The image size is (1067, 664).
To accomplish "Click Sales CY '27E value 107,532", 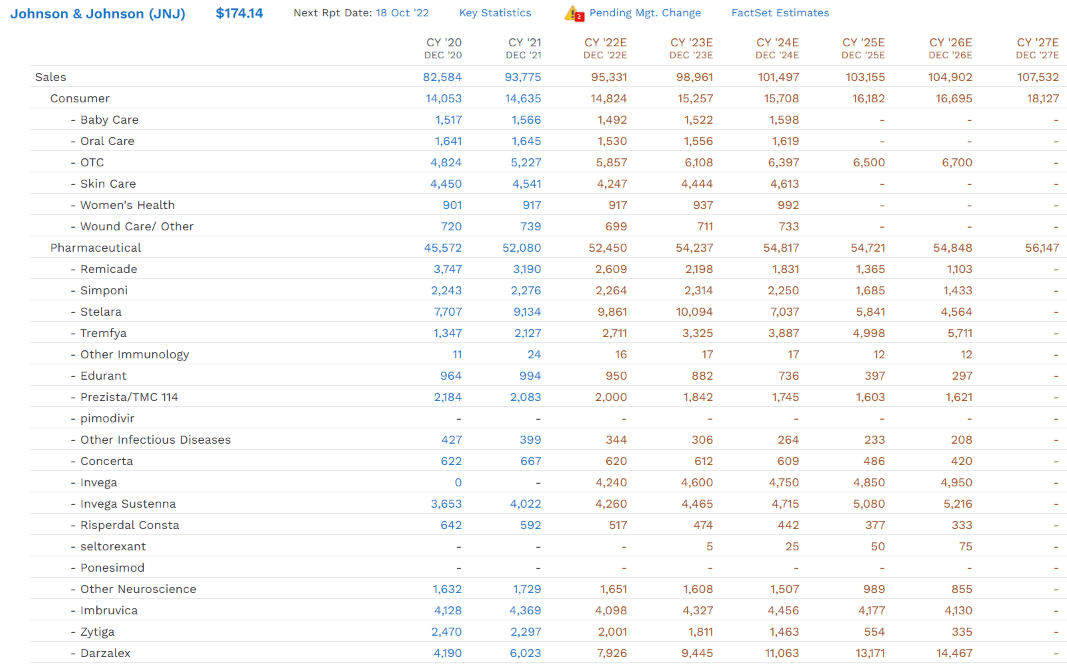I will (1038, 77).
